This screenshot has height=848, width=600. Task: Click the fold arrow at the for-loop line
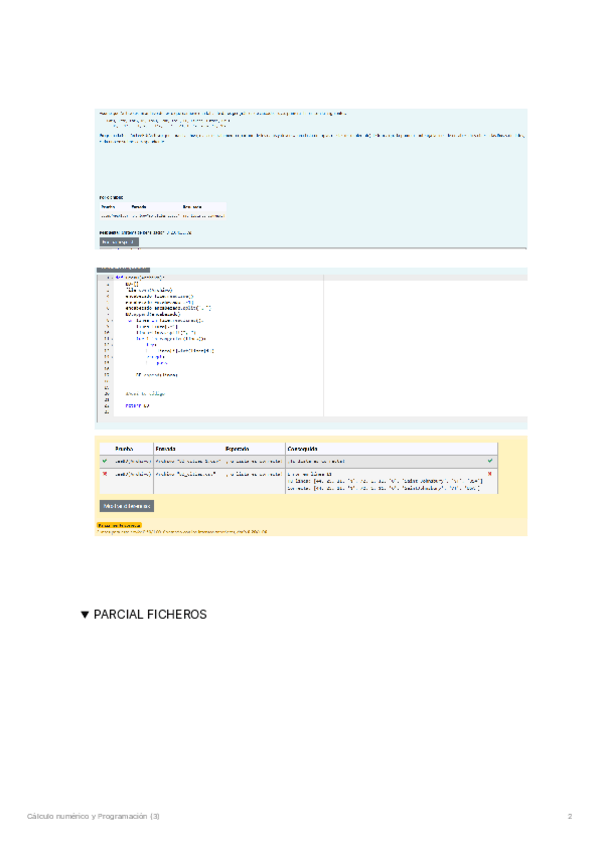(x=111, y=320)
